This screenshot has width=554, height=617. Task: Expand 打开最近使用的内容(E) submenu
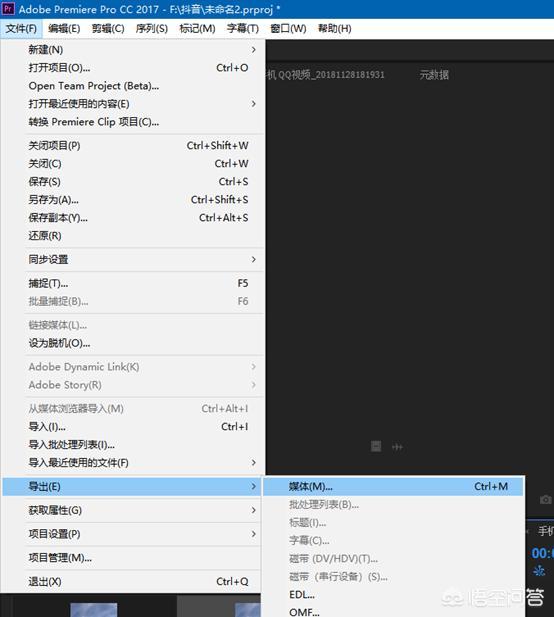(132, 104)
